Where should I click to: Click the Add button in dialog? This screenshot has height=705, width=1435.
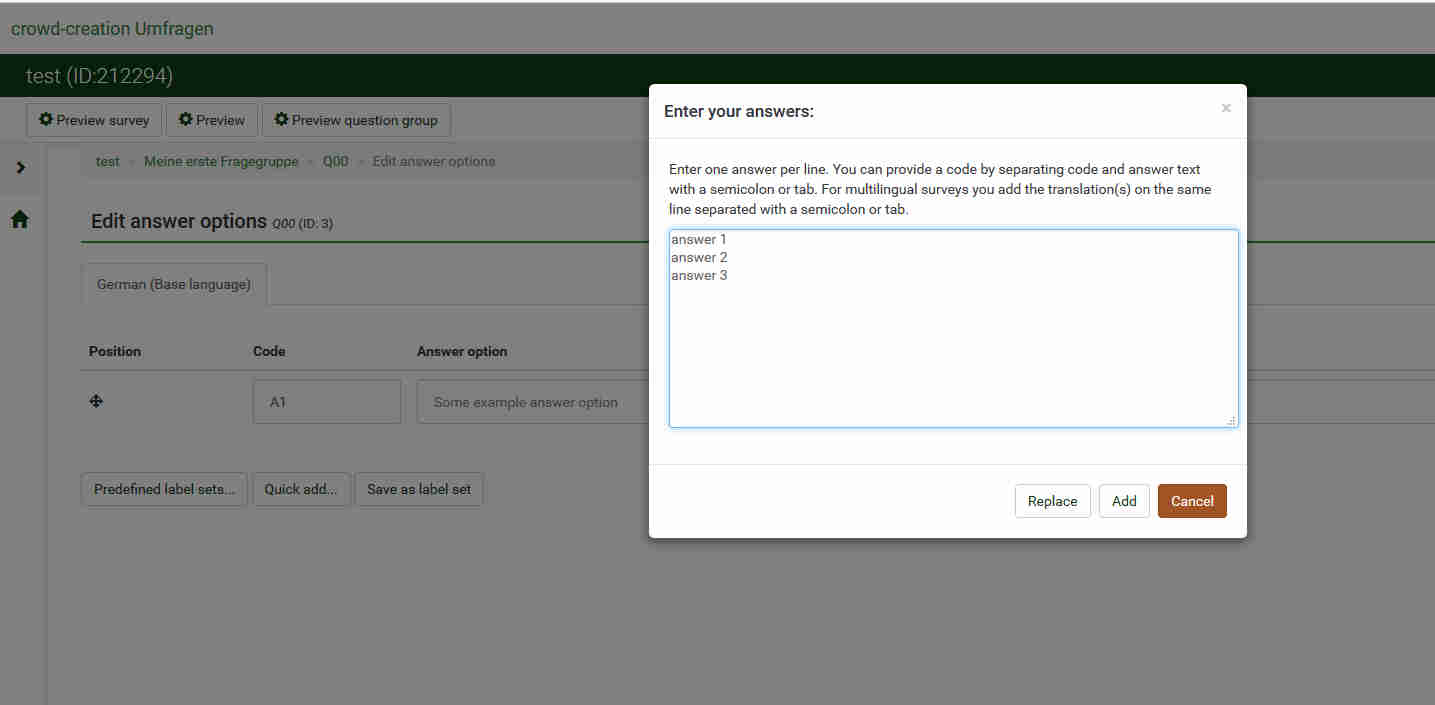point(1124,501)
